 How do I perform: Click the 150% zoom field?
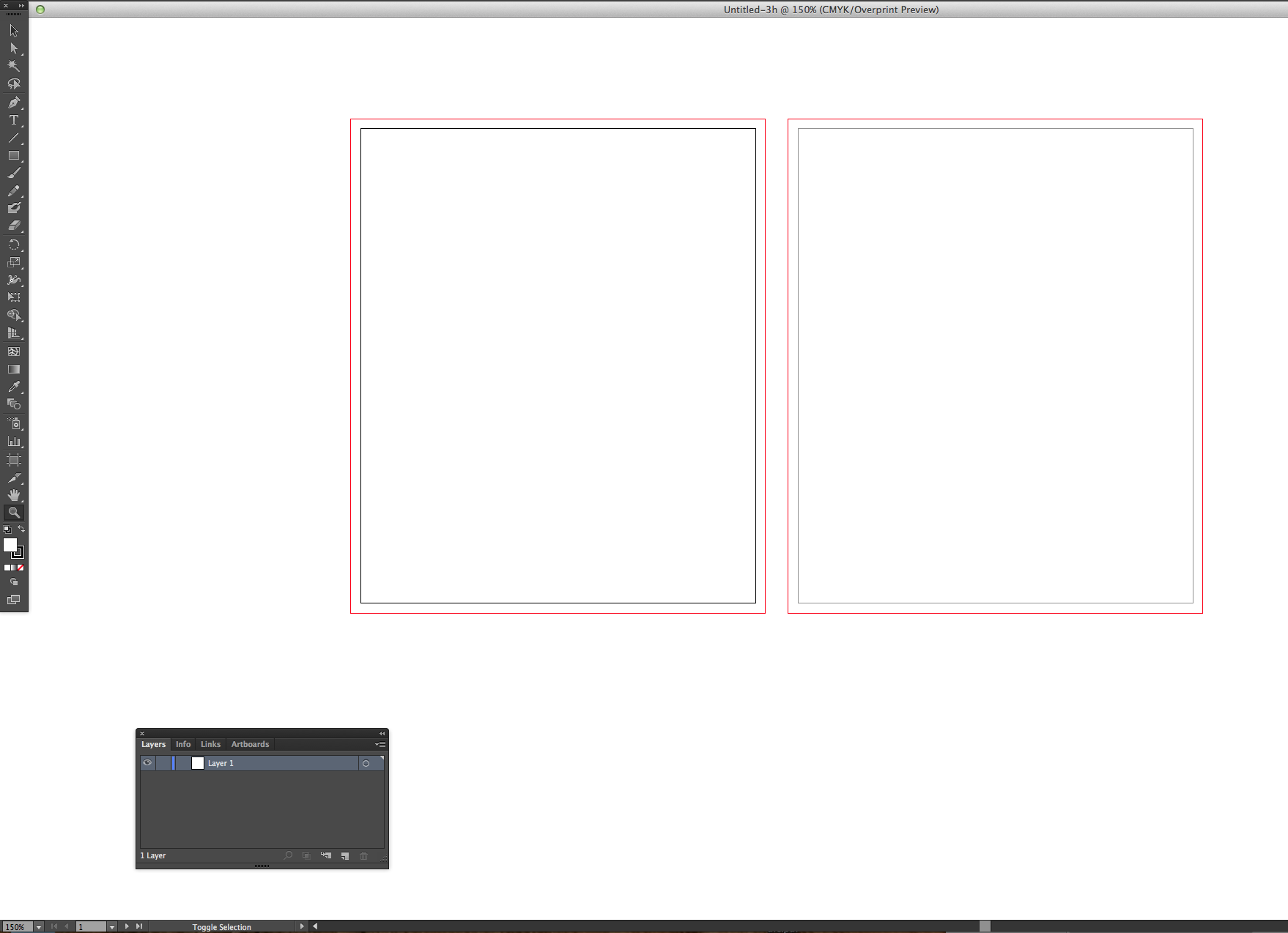17,927
